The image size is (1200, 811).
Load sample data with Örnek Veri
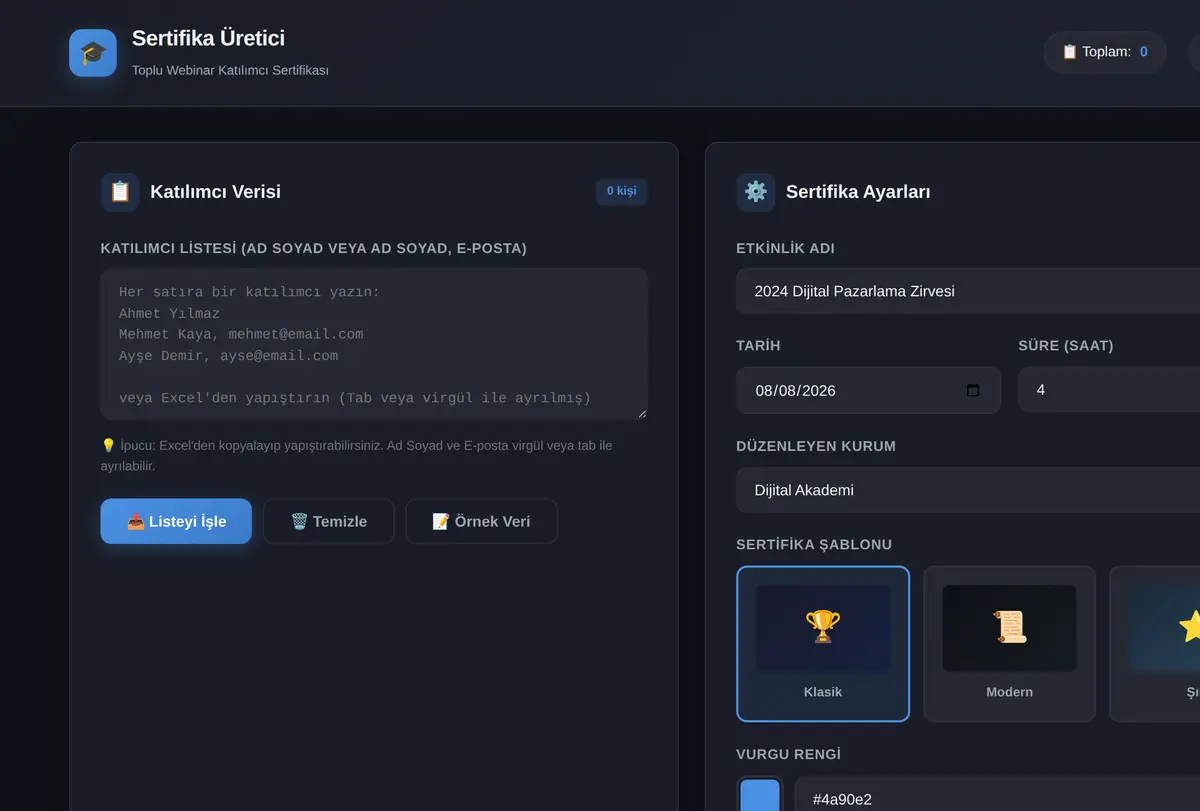point(481,521)
